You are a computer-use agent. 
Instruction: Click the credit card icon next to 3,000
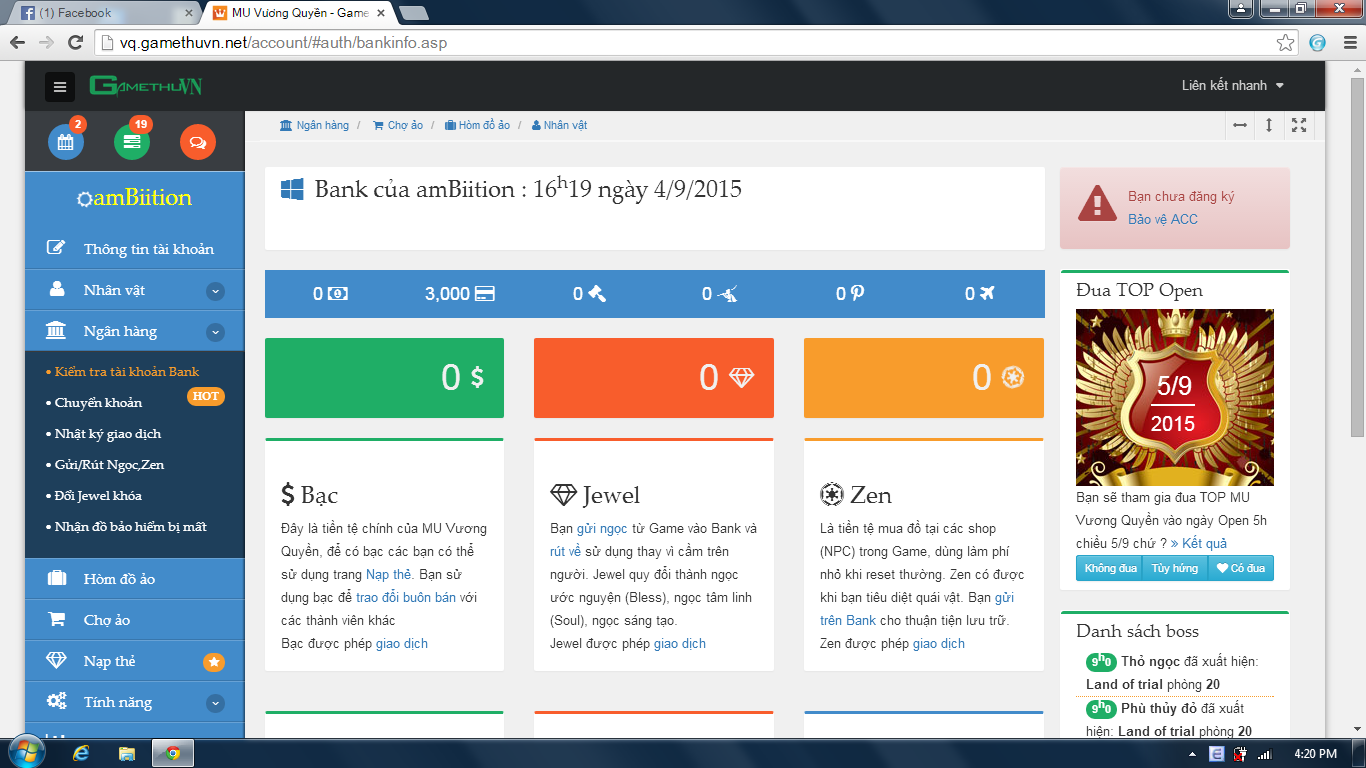[485, 294]
